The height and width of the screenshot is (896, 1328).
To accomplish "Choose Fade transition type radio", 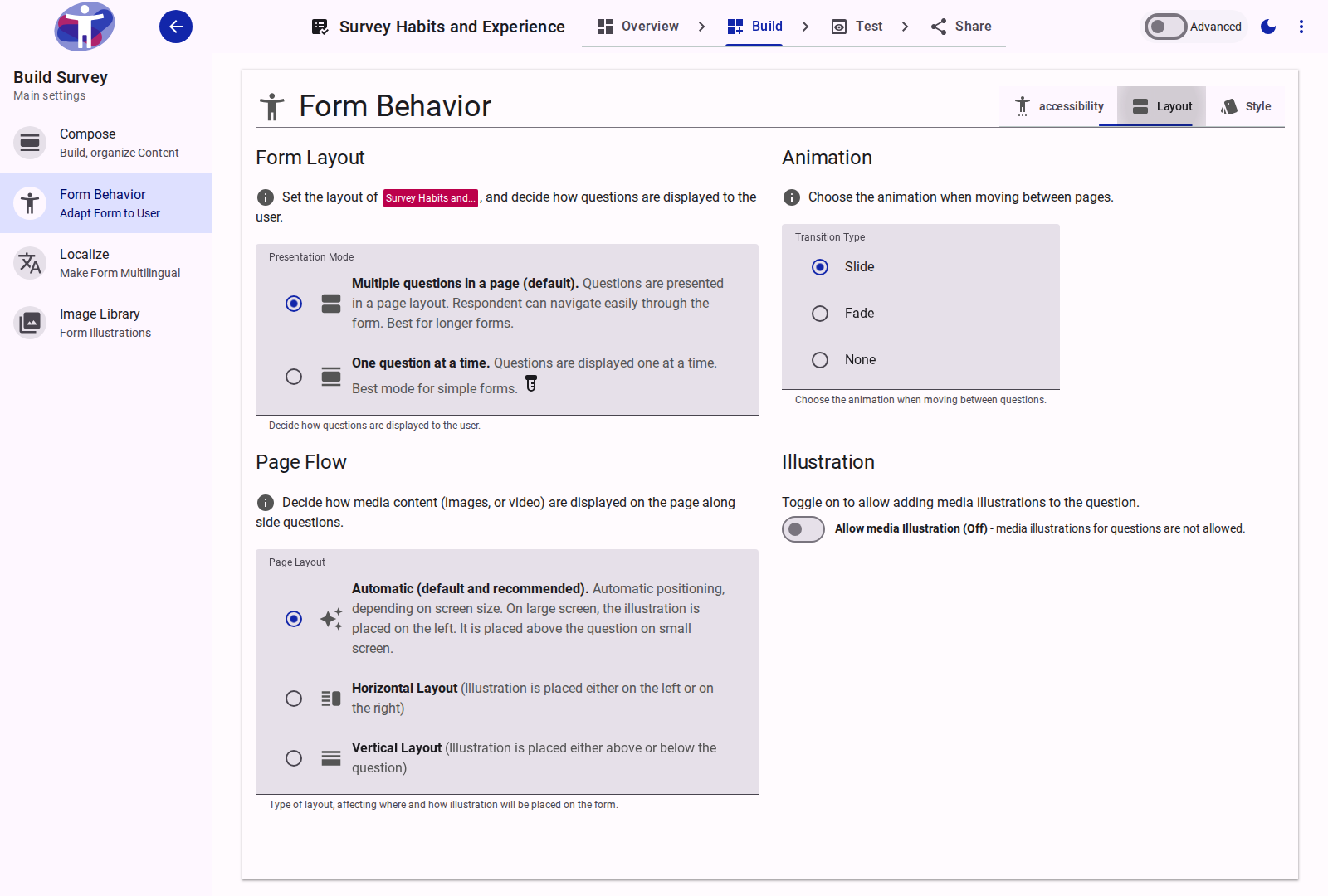I will coord(820,314).
